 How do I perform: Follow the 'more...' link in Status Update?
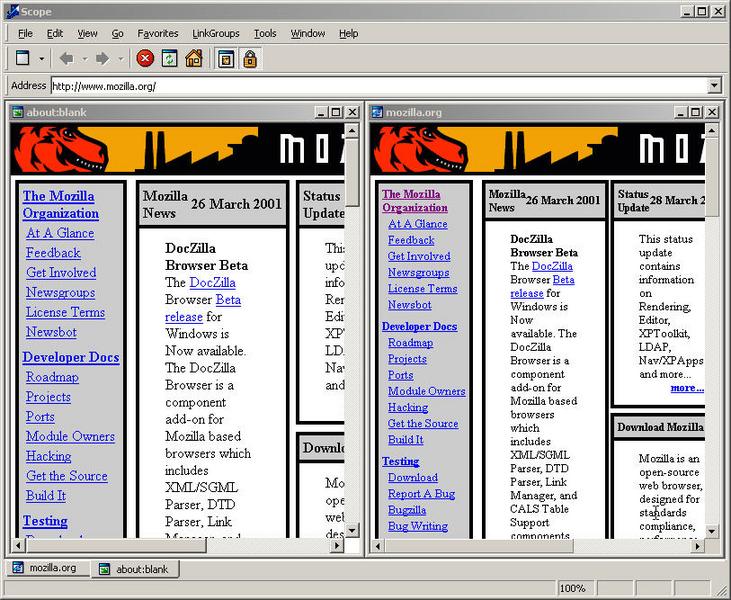click(687, 388)
